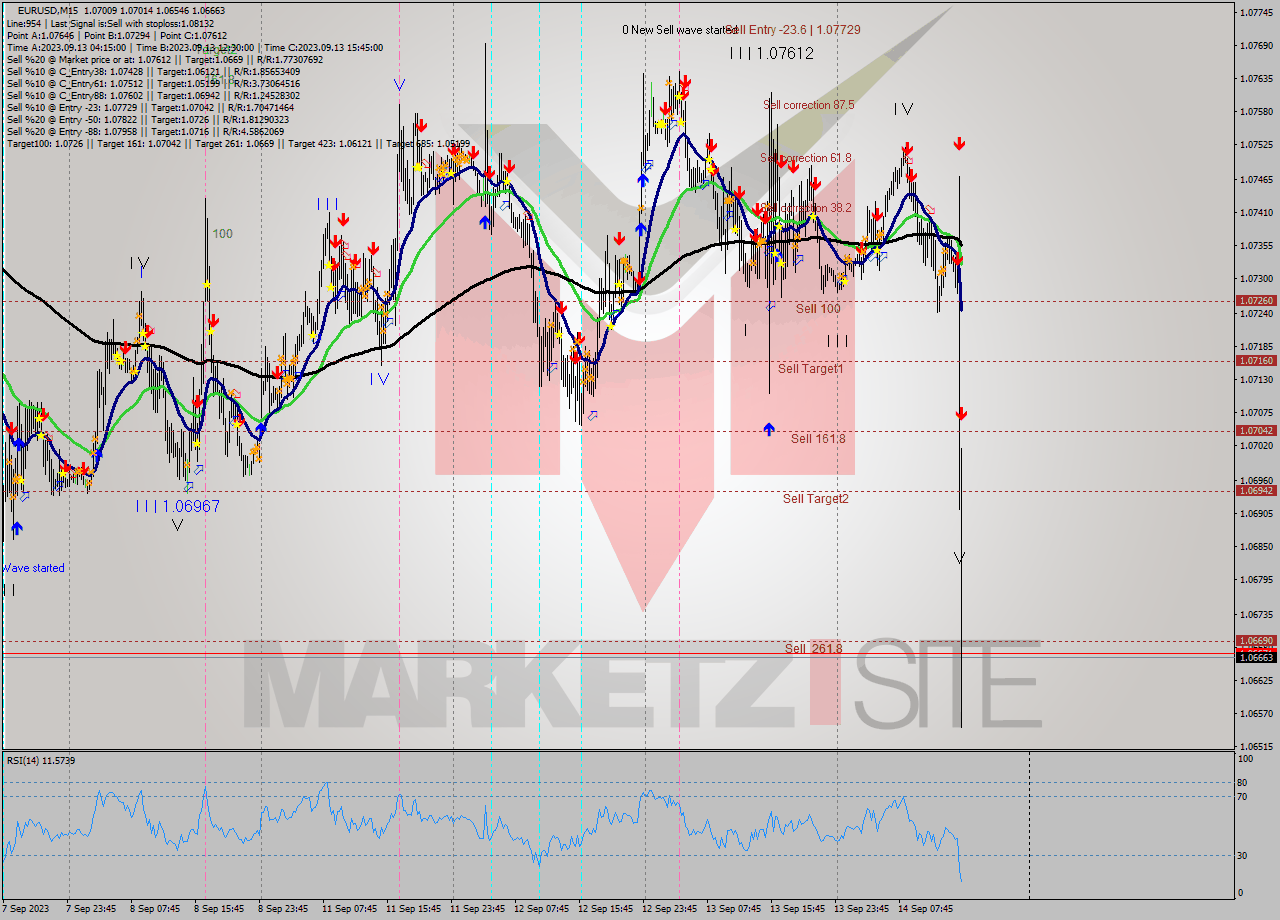
Task: Click the 'Sell 261.8' level label
Action: [813, 648]
